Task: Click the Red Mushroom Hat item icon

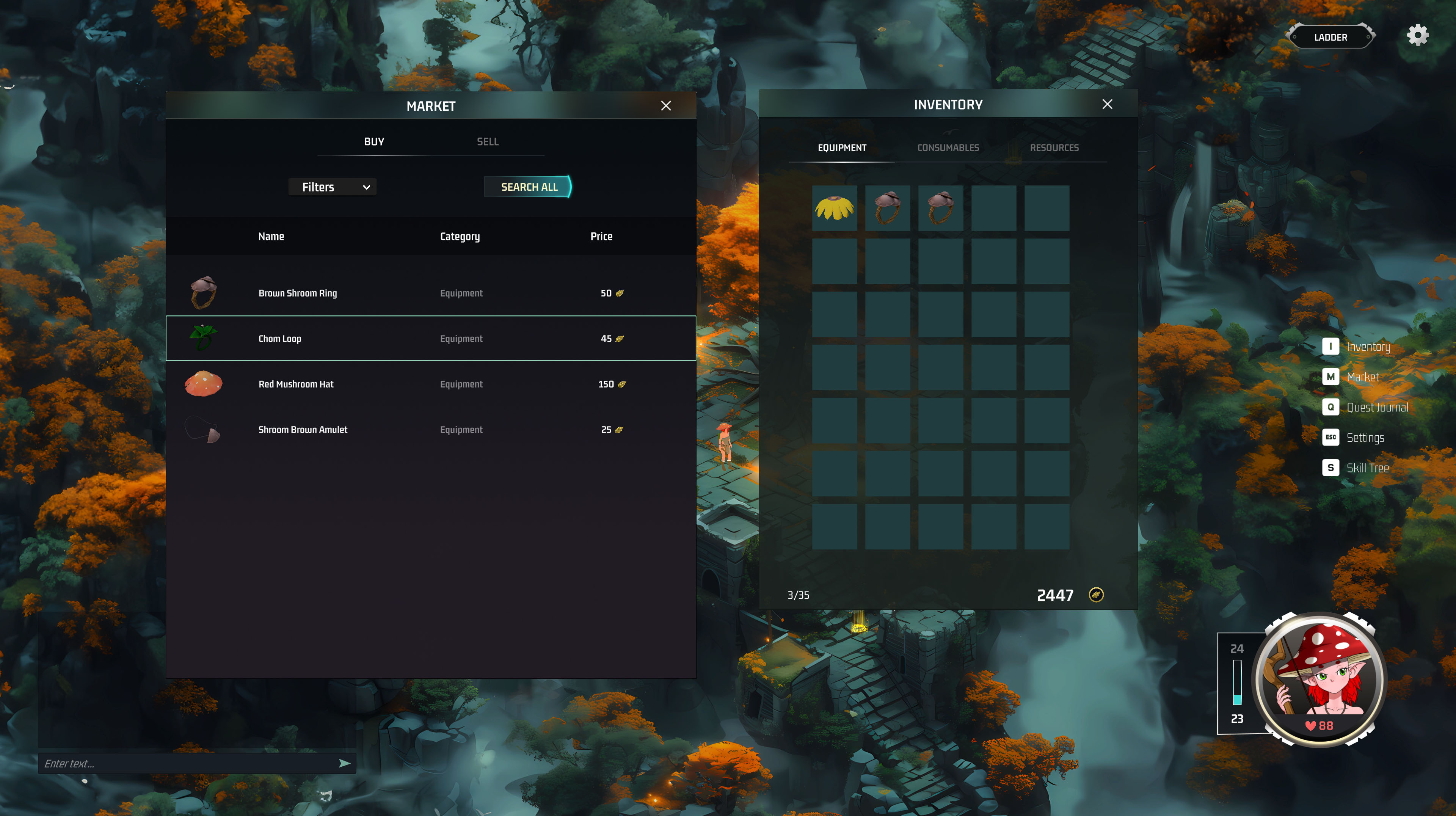Action: click(204, 384)
